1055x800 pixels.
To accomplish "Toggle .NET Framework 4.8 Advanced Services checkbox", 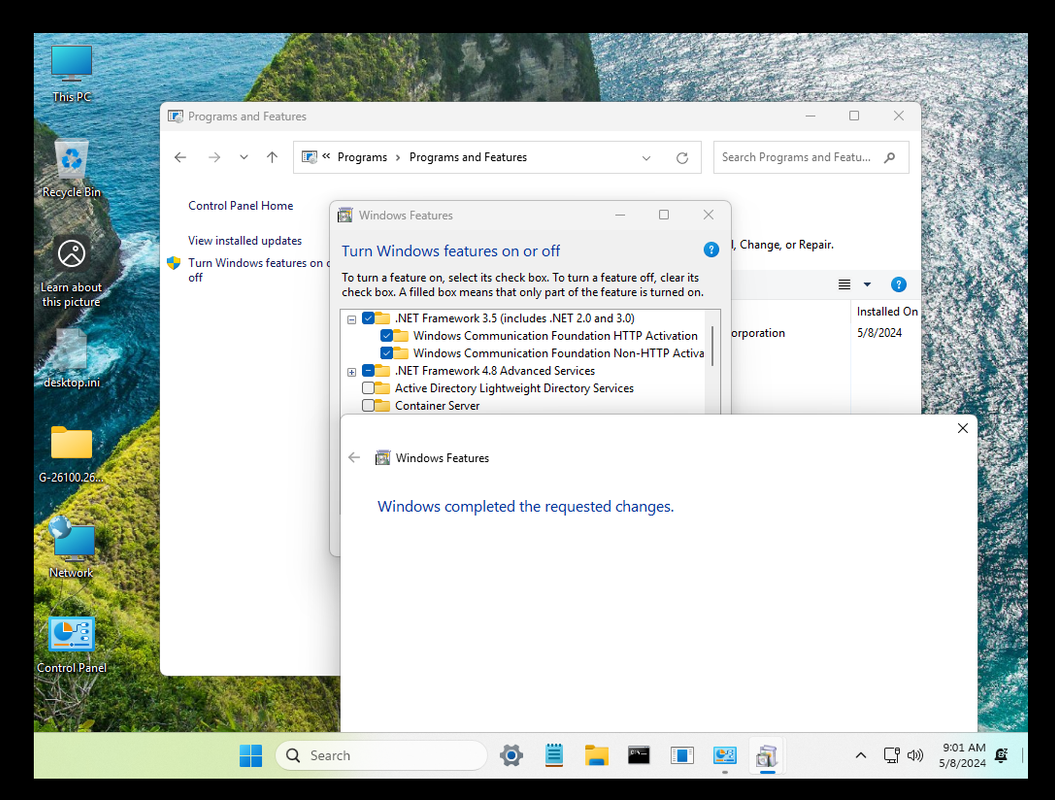I will [368, 371].
